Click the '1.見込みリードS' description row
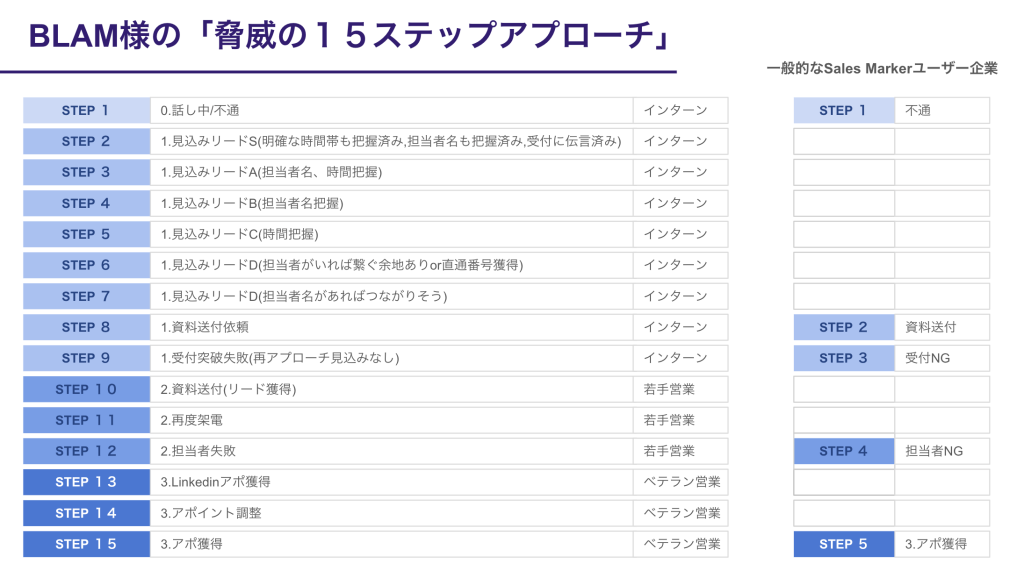The width and height of the screenshot is (1024, 571). (x=390, y=141)
